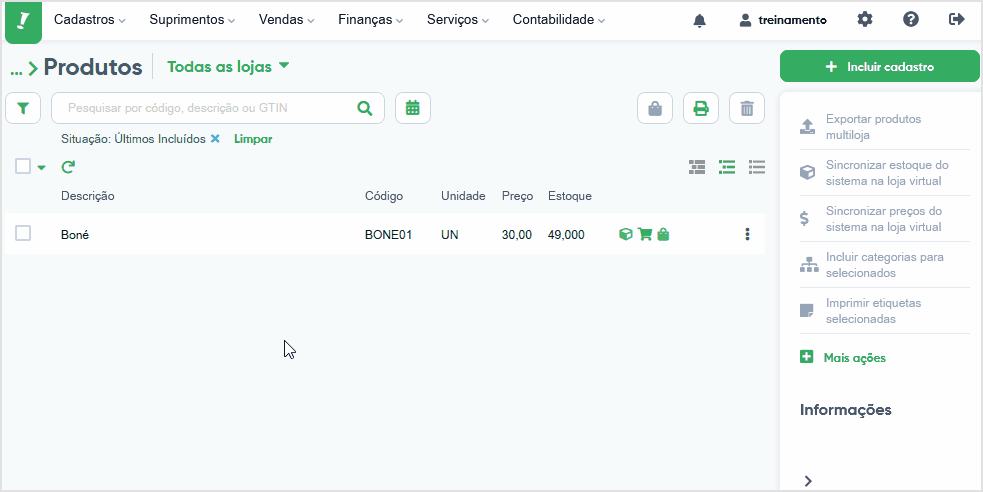Image resolution: width=983 pixels, height=492 pixels.
Task: Expand the side panel bottom chevron
Action: pos(808,481)
